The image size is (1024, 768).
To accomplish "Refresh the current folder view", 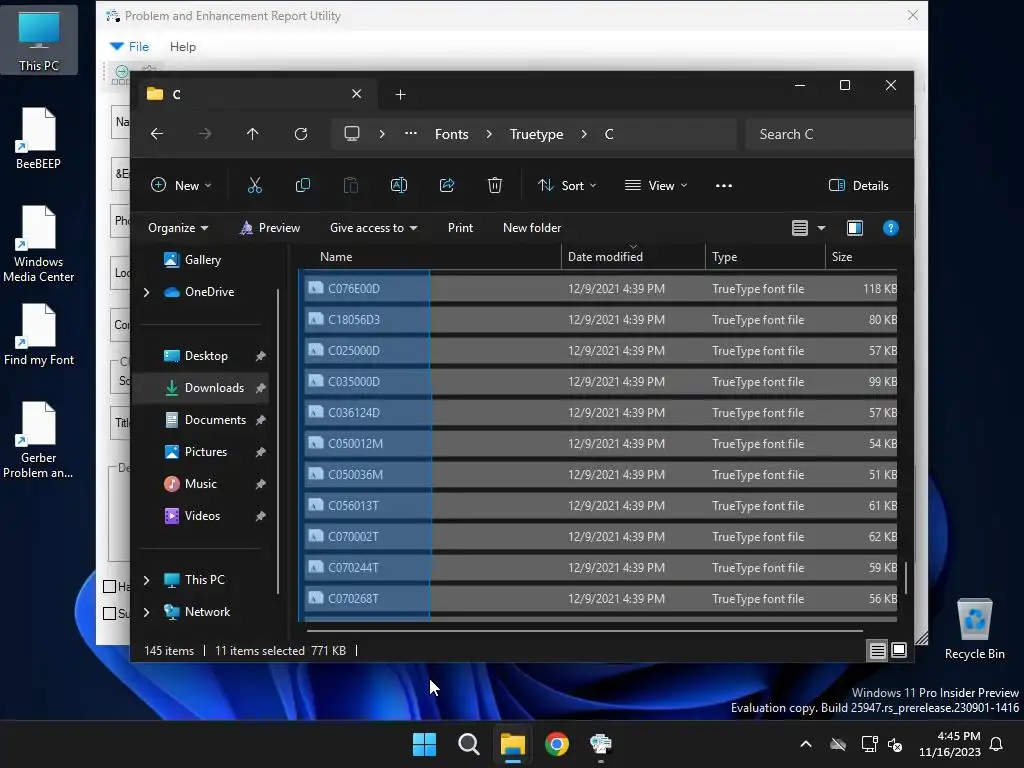I will tap(301, 134).
